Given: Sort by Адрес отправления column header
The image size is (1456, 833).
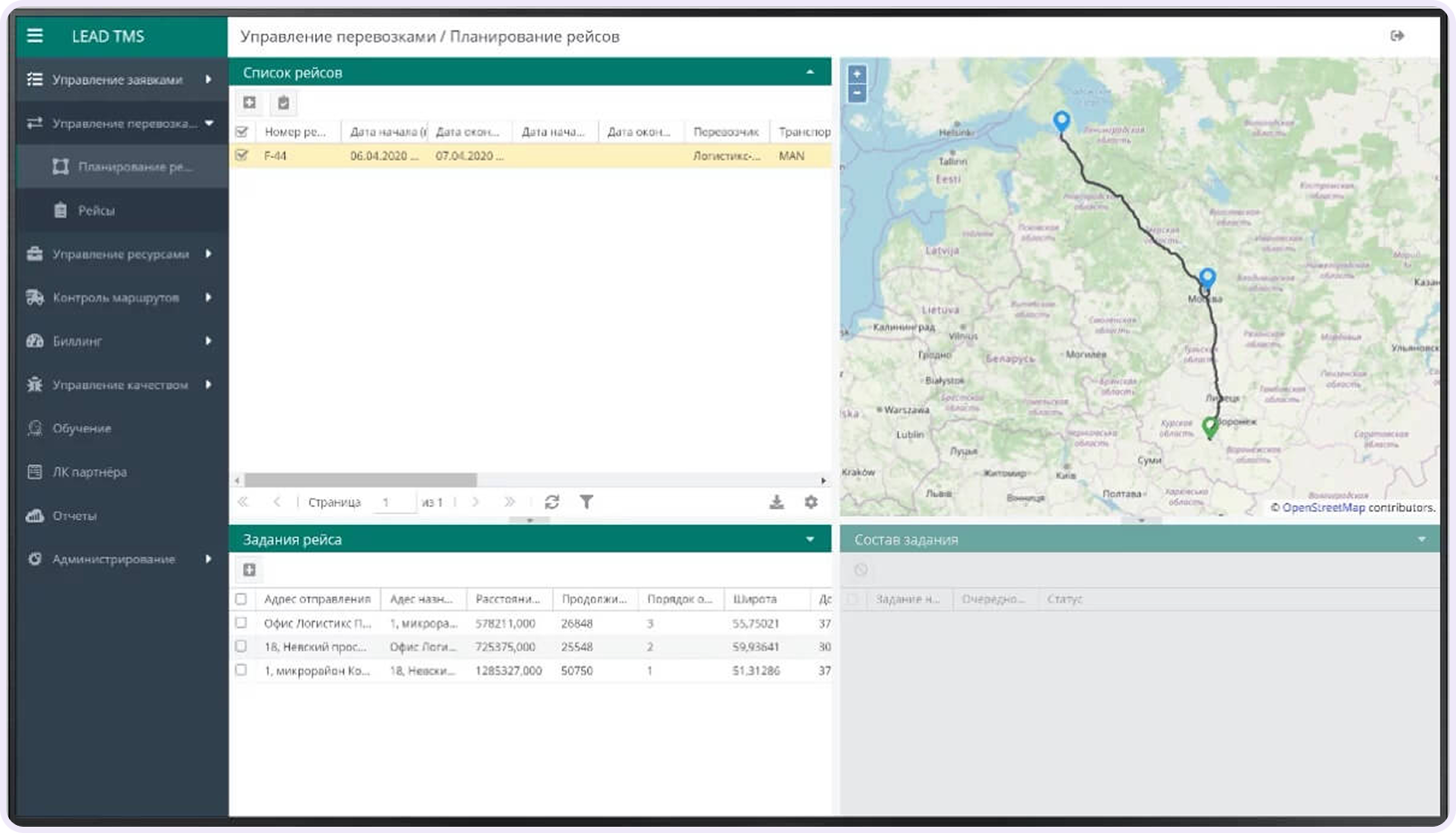Looking at the screenshot, I should pos(318,599).
